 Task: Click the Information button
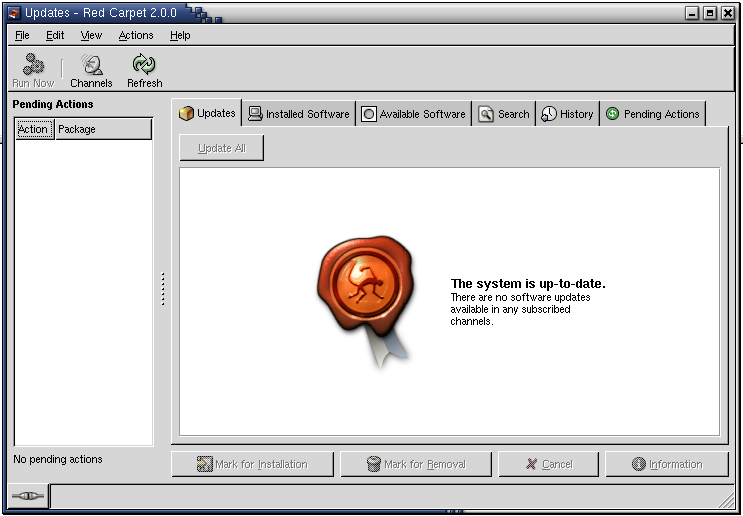(667, 464)
